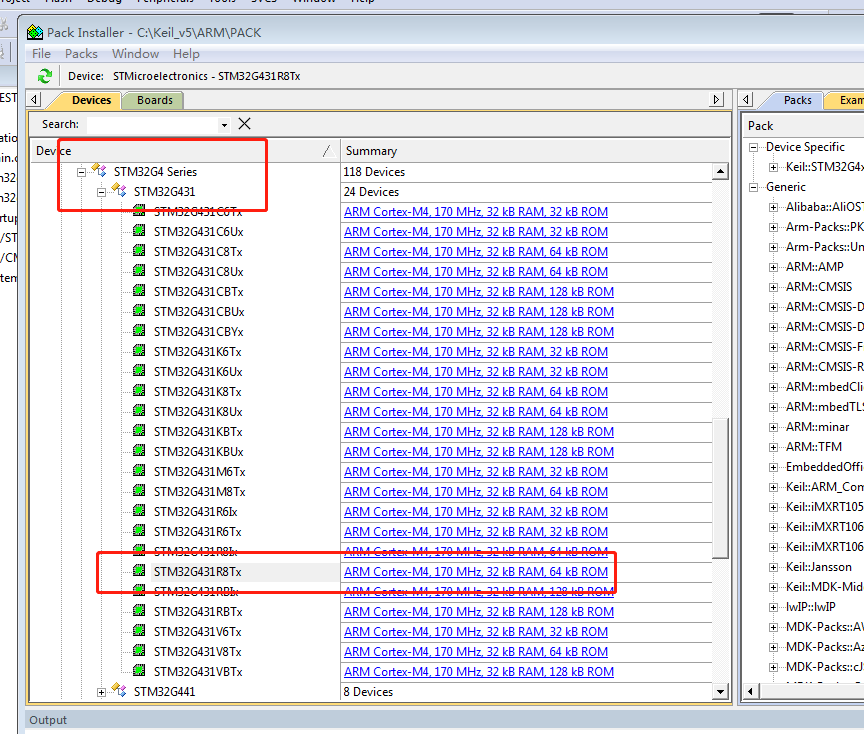The width and height of the screenshot is (864, 734).
Task: Expand the ARM::CMSIS pack entry
Action: click(x=774, y=287)
